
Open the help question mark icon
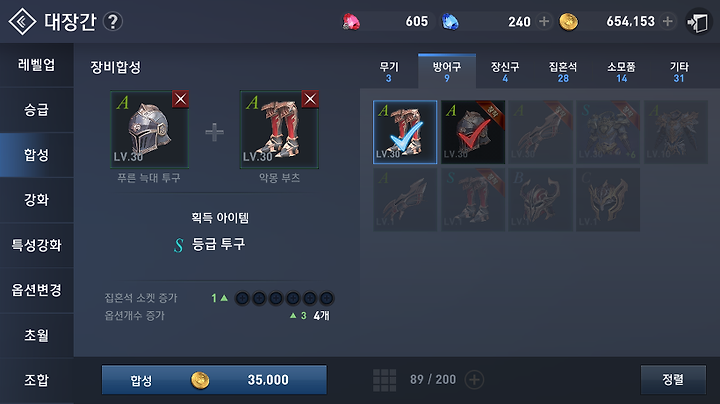(x=113, y=22)
